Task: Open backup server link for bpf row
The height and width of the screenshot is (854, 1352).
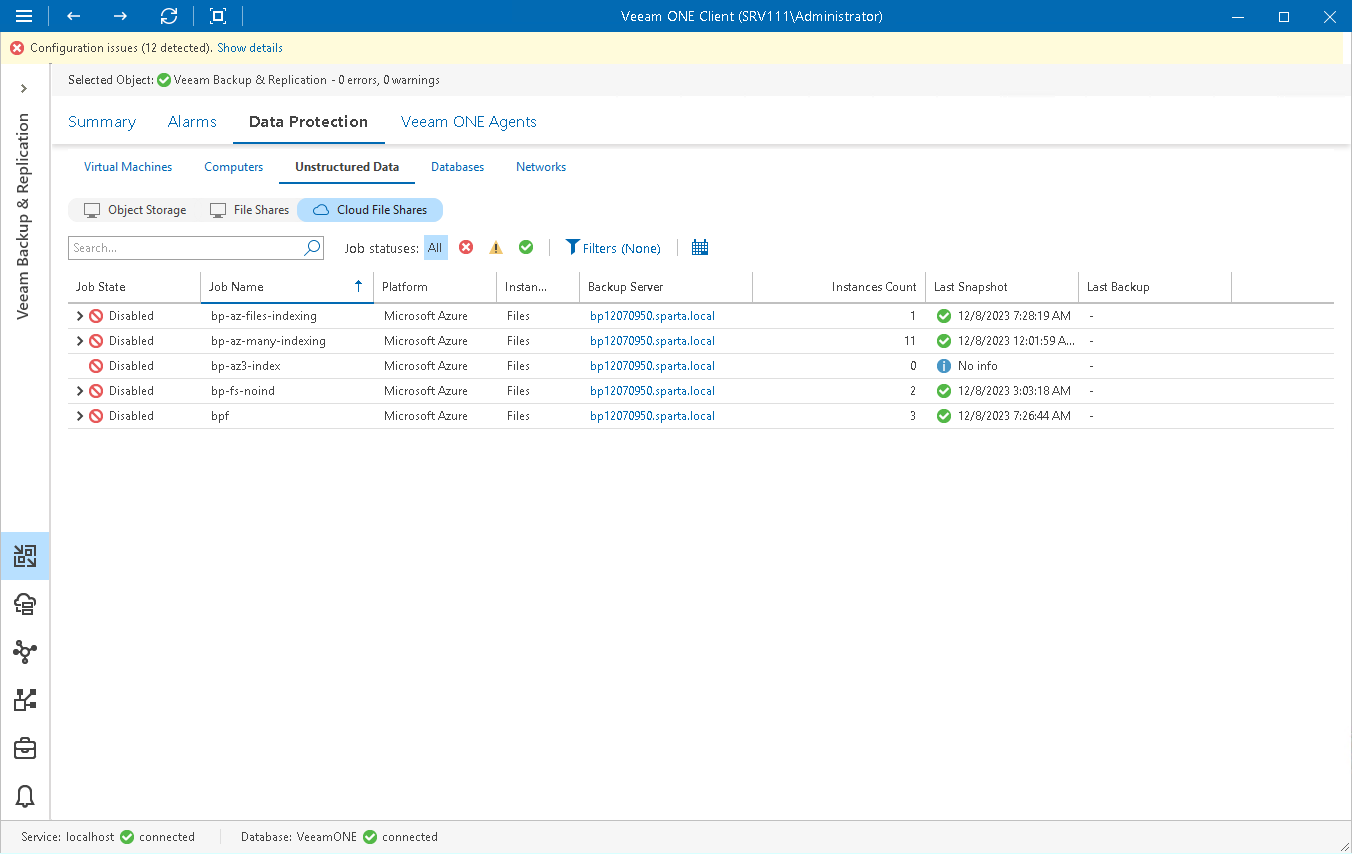Action: tap(652, 416)
